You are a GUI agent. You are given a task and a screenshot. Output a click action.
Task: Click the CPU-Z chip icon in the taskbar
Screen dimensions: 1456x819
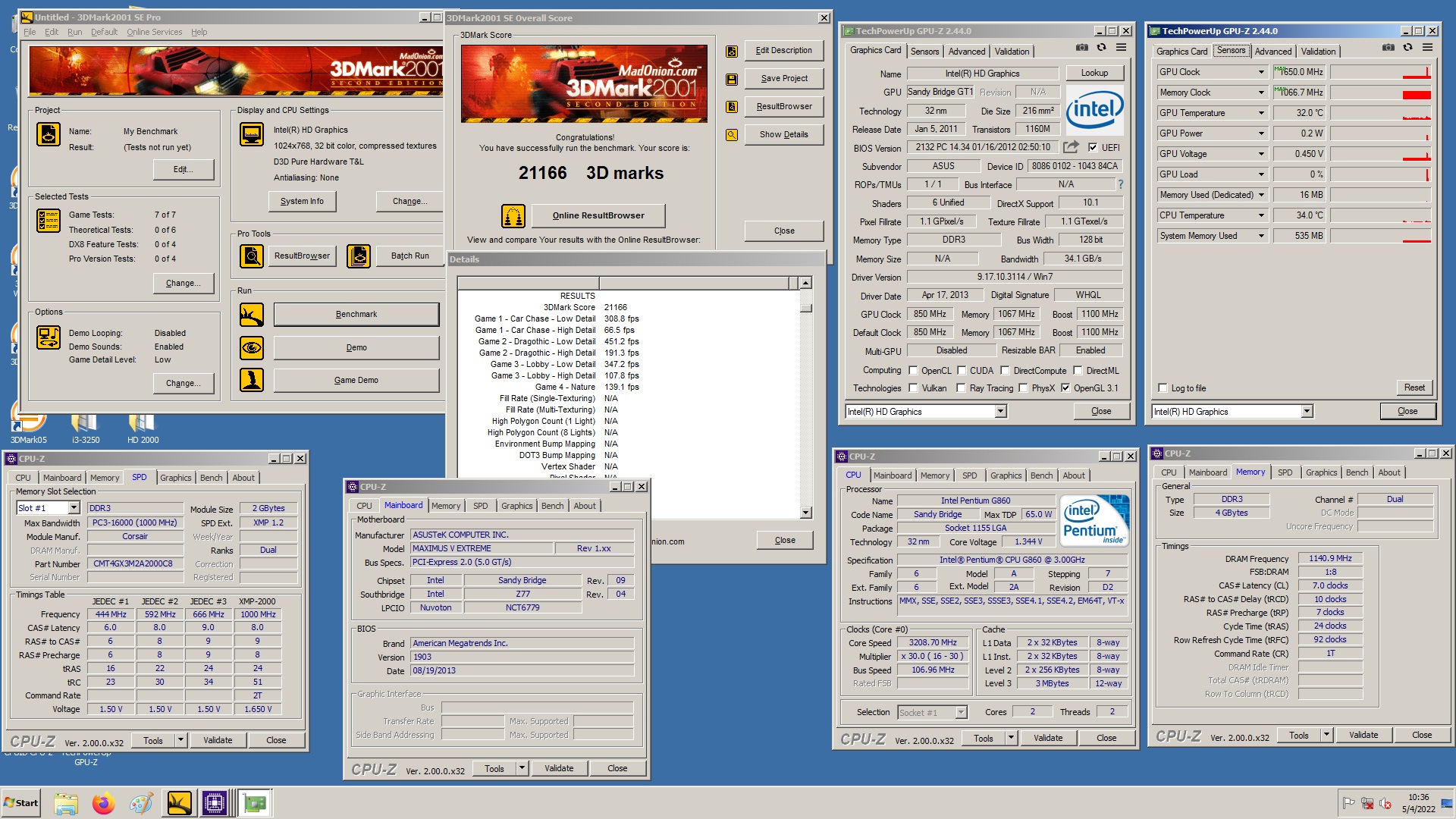click(x=215, y=803)
